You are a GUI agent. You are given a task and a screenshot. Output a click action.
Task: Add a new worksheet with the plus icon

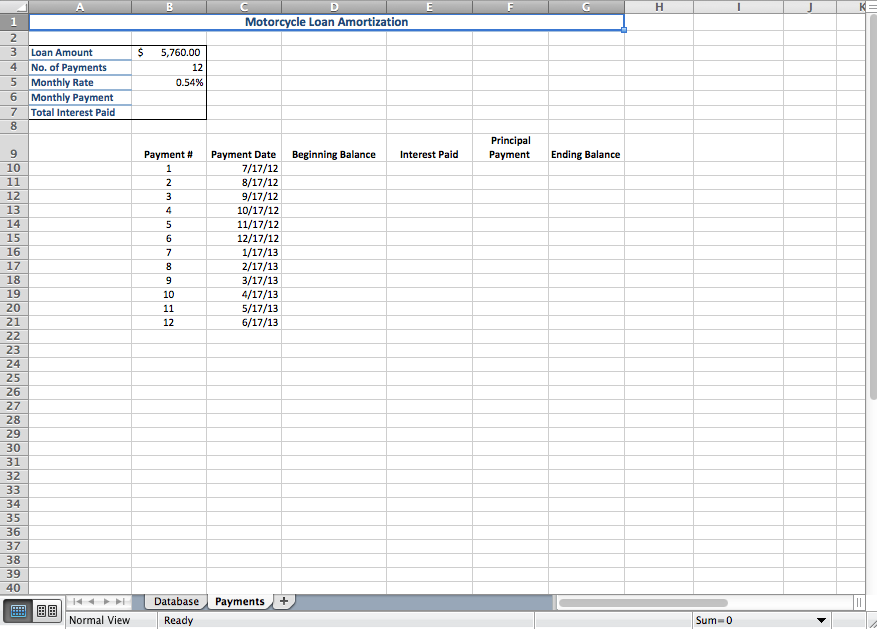point(285,601)
